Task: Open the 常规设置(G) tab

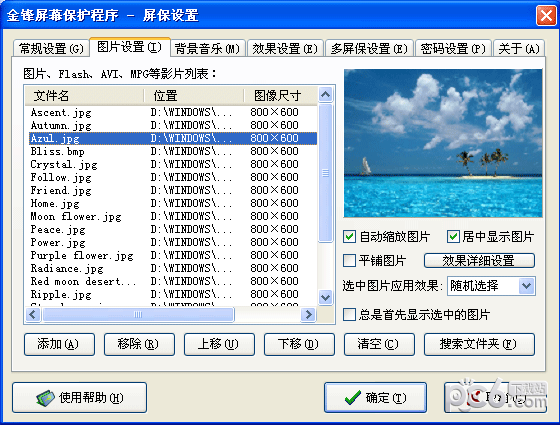Action: 51,48
